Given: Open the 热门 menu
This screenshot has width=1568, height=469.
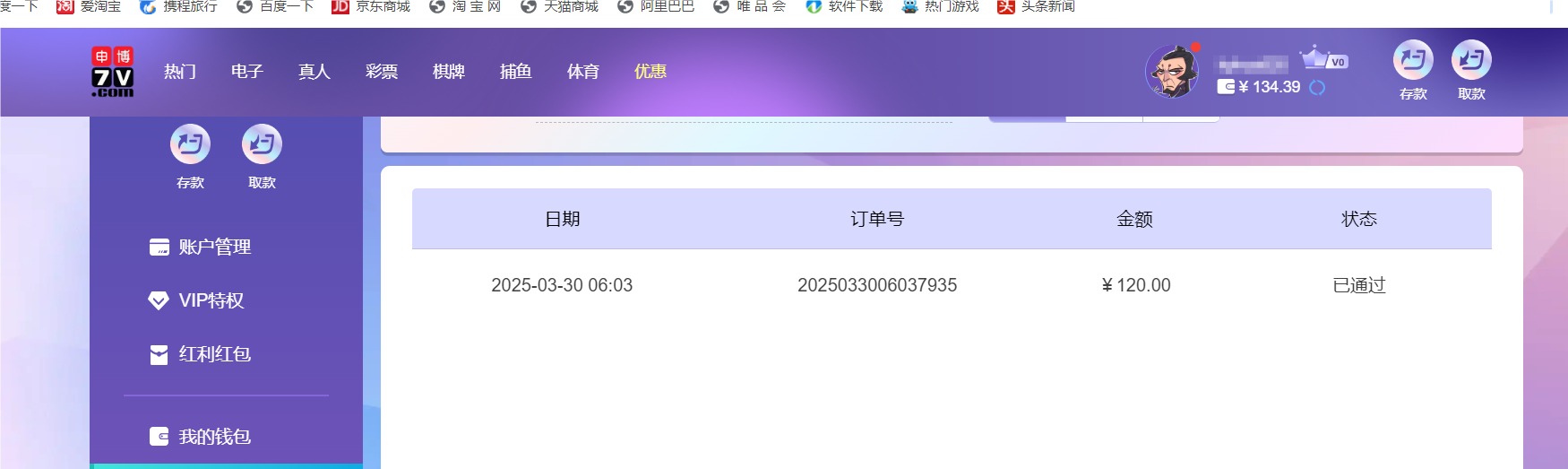Looking at the screenshot, I should (x=180, y=72).
